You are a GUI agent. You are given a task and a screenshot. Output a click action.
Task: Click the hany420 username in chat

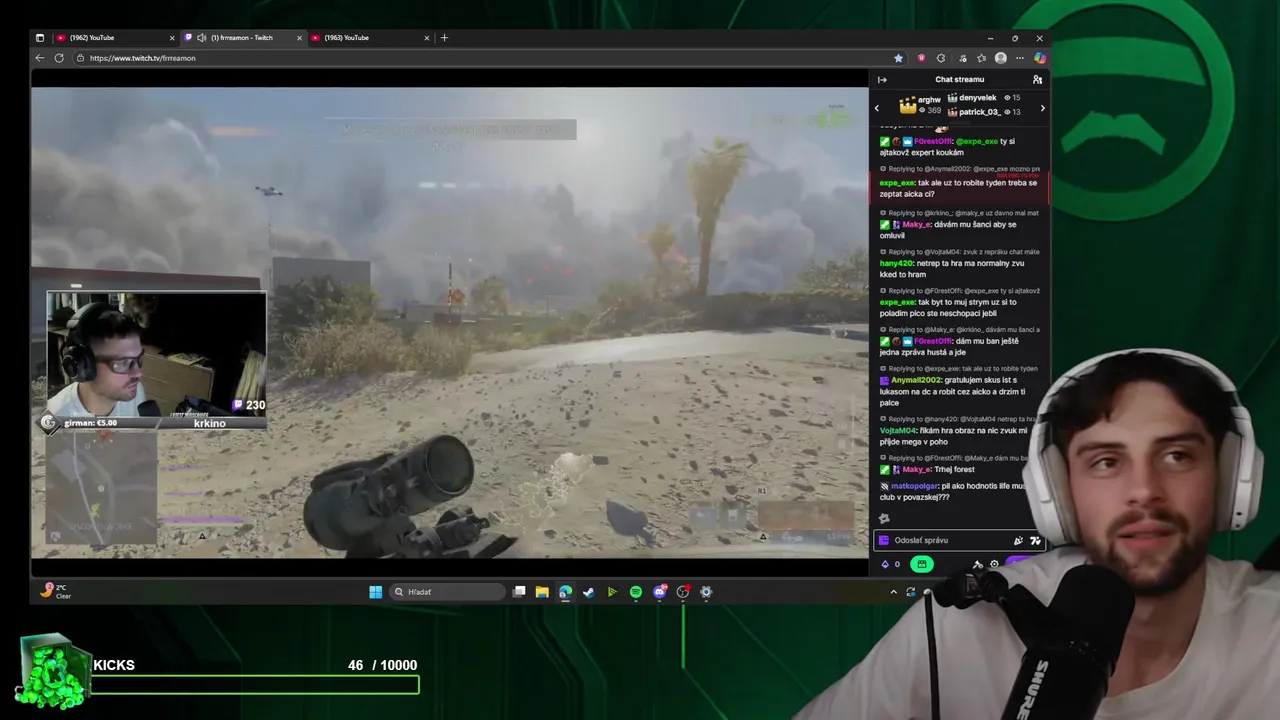point(897,263)
